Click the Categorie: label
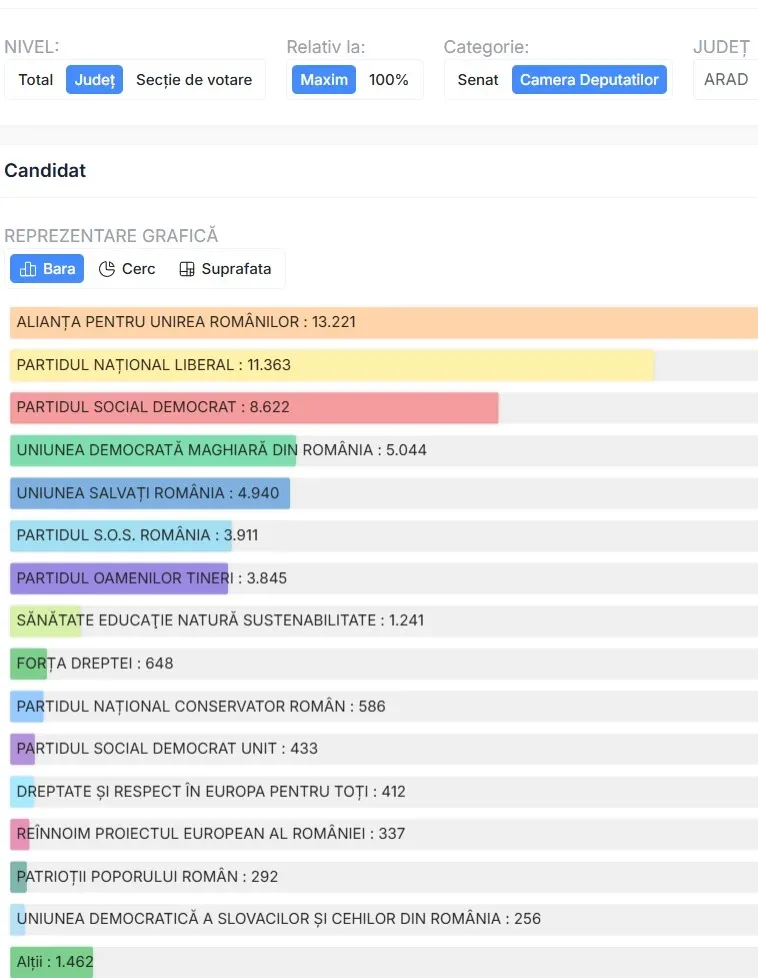Viewport: 758px width, 978px height. point(486,47)
